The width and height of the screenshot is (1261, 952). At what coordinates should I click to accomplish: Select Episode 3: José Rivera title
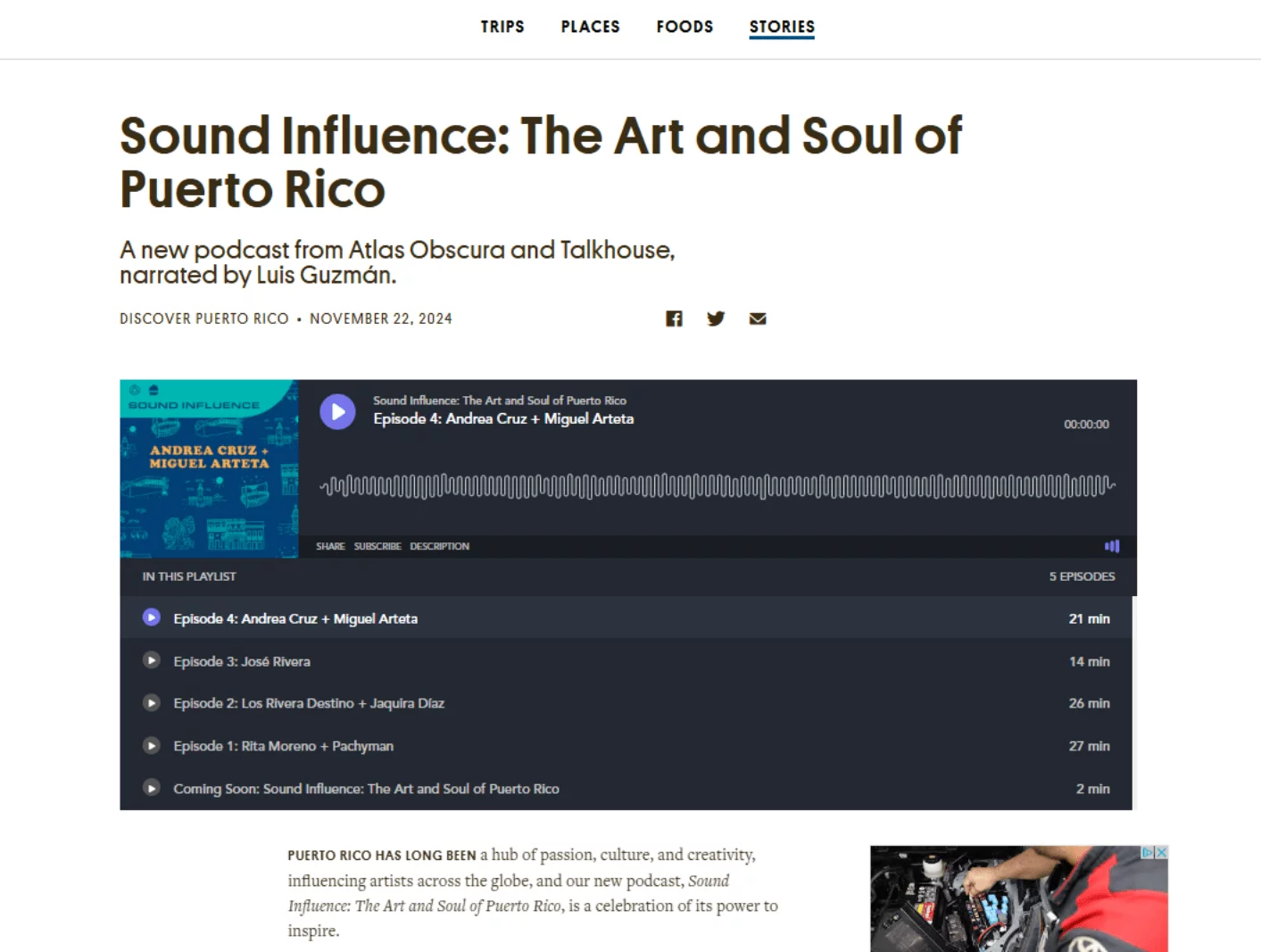[242, 661]
